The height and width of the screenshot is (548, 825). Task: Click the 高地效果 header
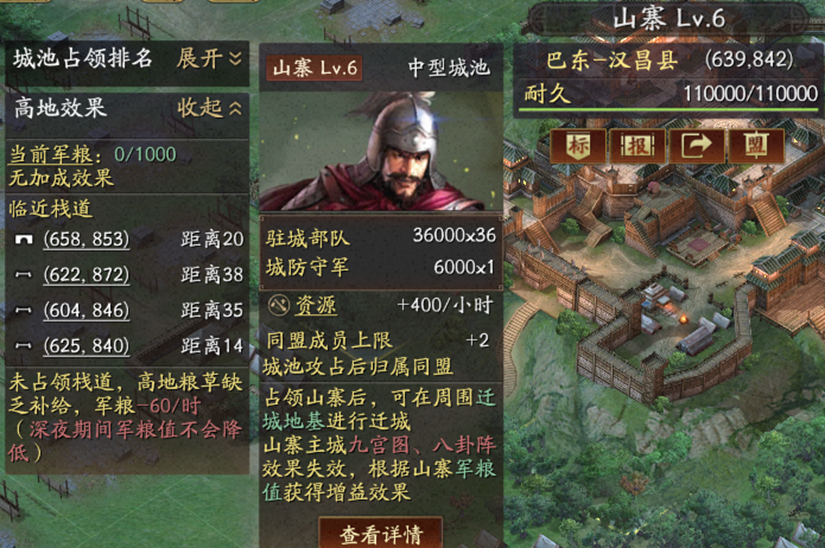[x=60, y=108]
